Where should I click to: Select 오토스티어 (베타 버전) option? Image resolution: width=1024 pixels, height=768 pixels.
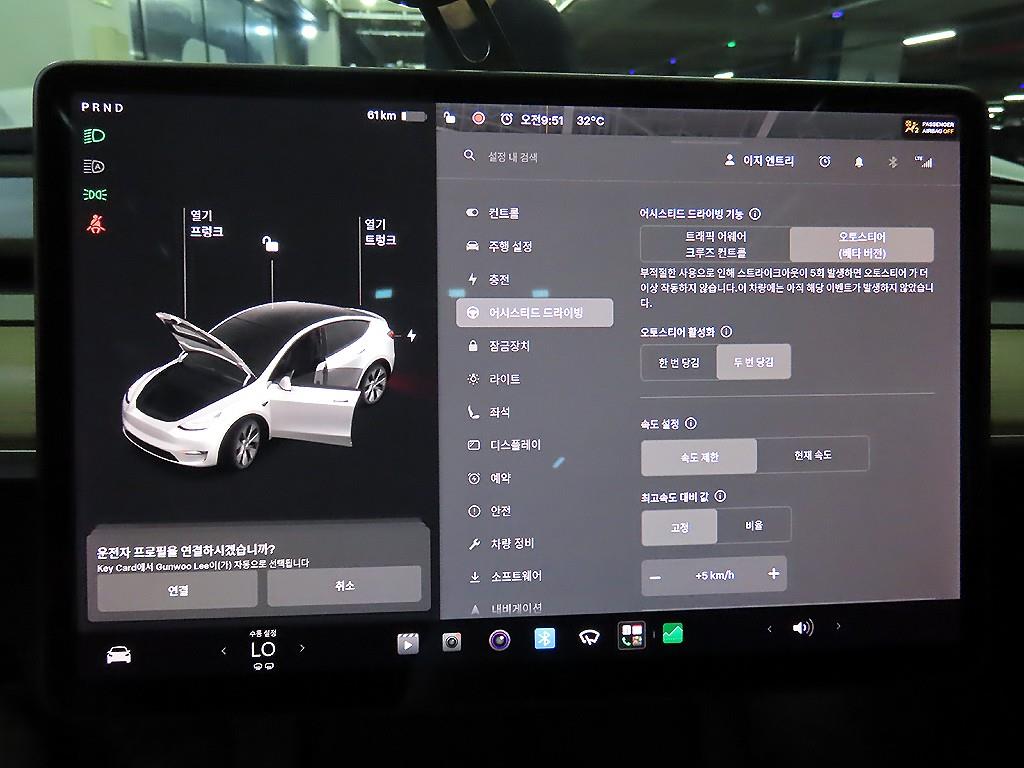(x=861, y=245)
